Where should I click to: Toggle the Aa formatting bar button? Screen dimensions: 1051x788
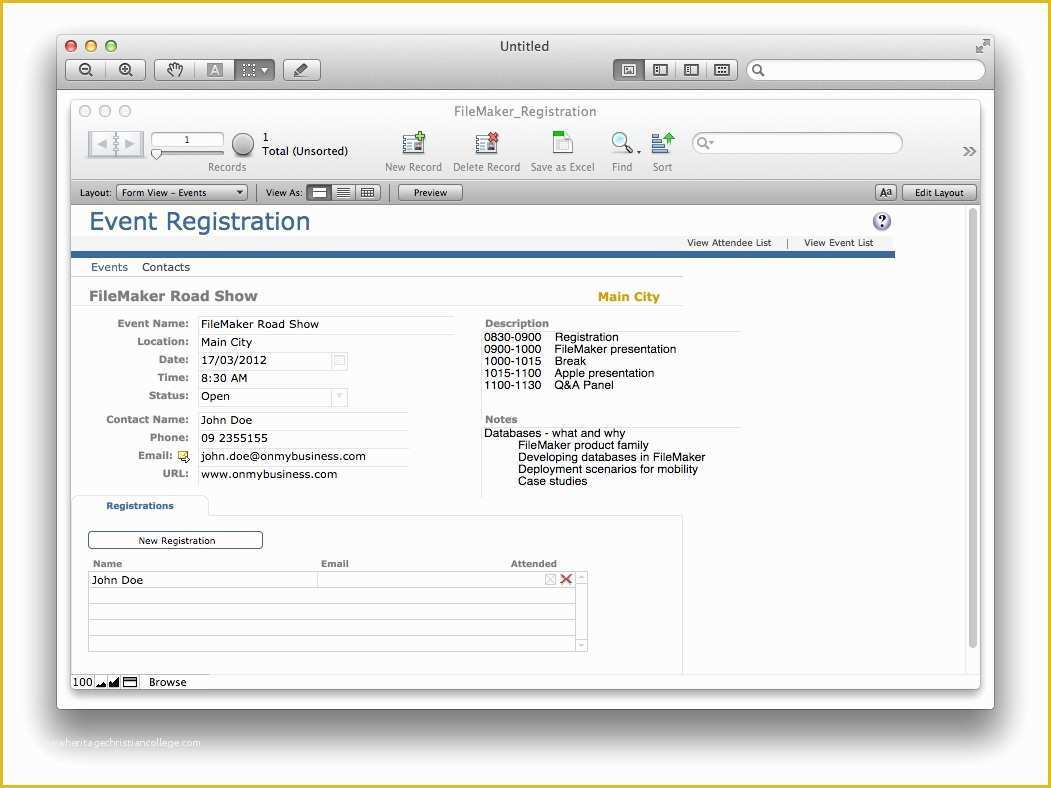pos(885,192)
